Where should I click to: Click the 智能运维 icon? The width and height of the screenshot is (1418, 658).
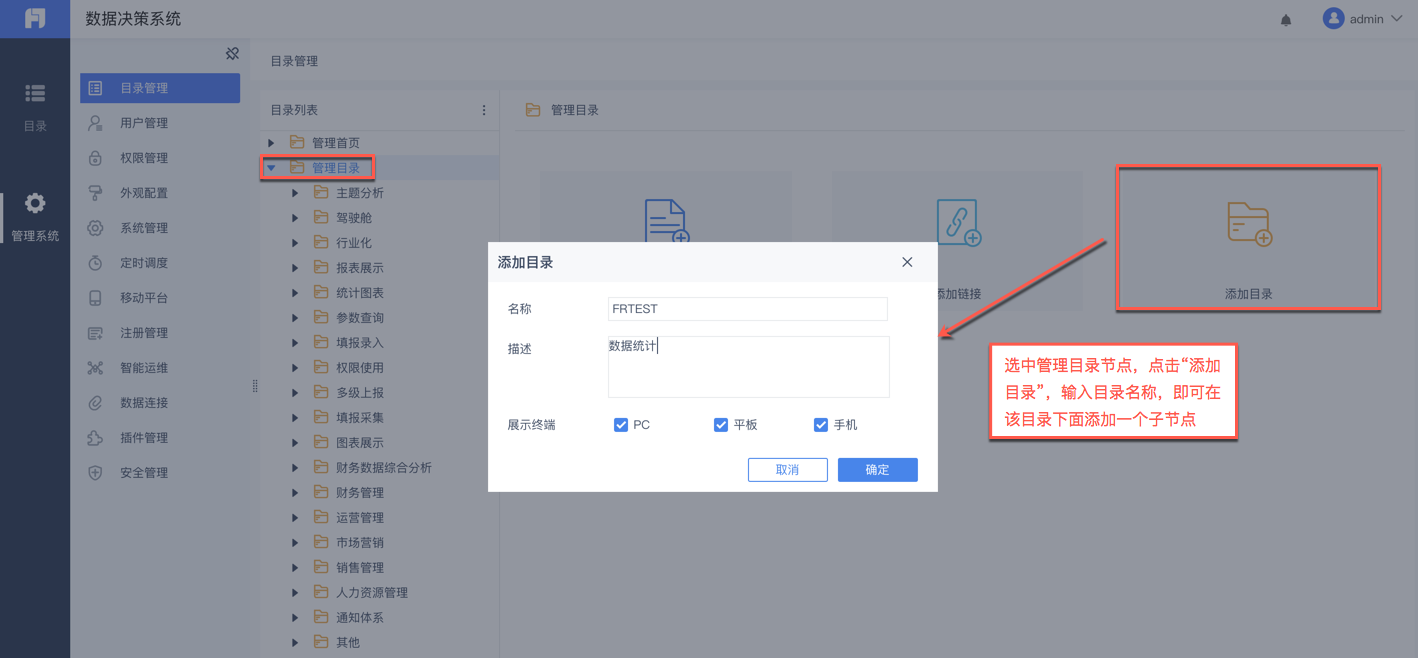coord(95,368)
